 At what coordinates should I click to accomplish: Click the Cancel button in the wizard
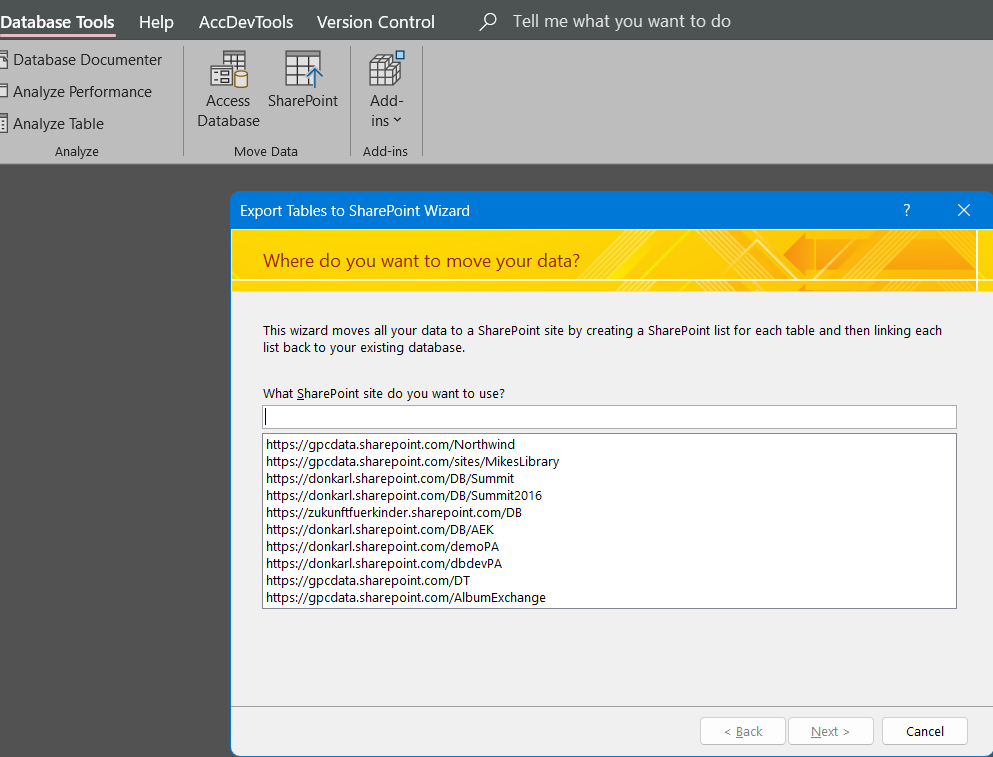[x=925, y=732]
